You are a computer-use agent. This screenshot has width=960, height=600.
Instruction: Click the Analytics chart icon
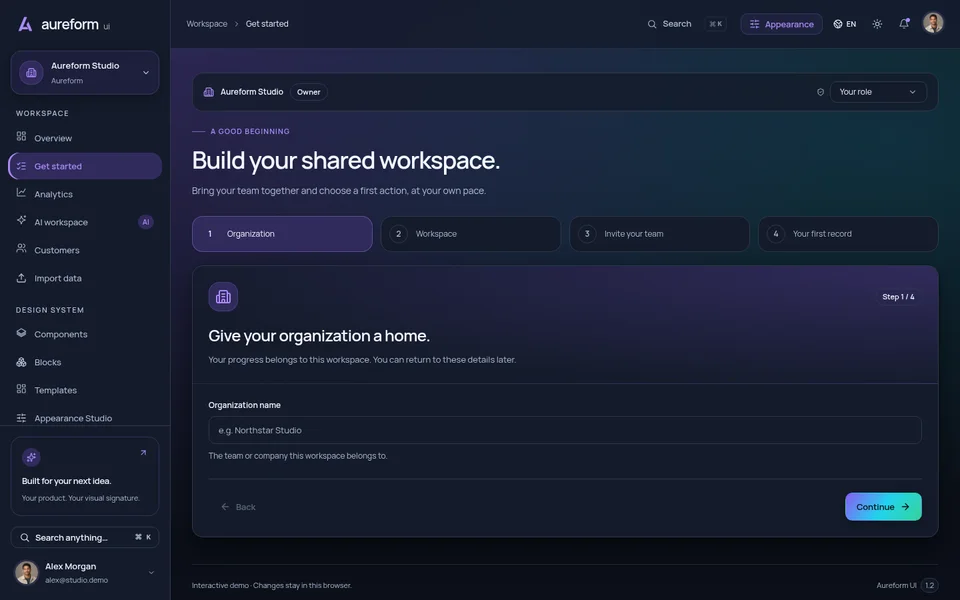(x=21, y=192)
